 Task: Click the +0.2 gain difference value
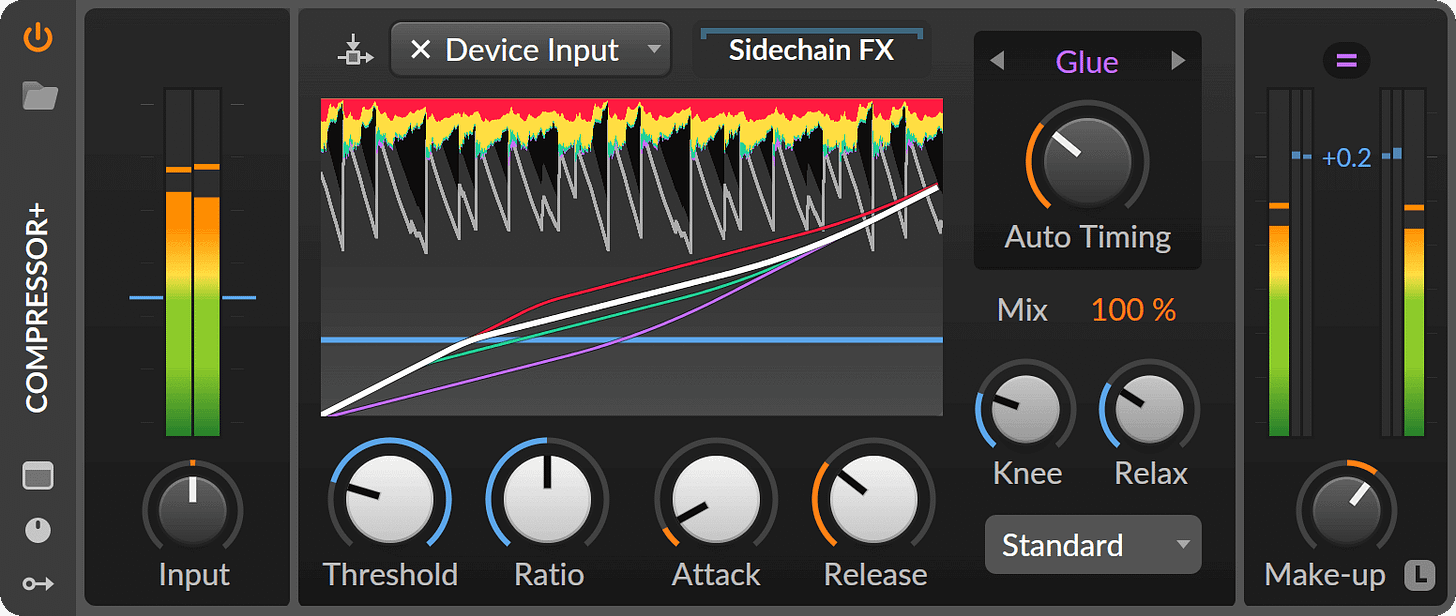[x=1346, y=158]
